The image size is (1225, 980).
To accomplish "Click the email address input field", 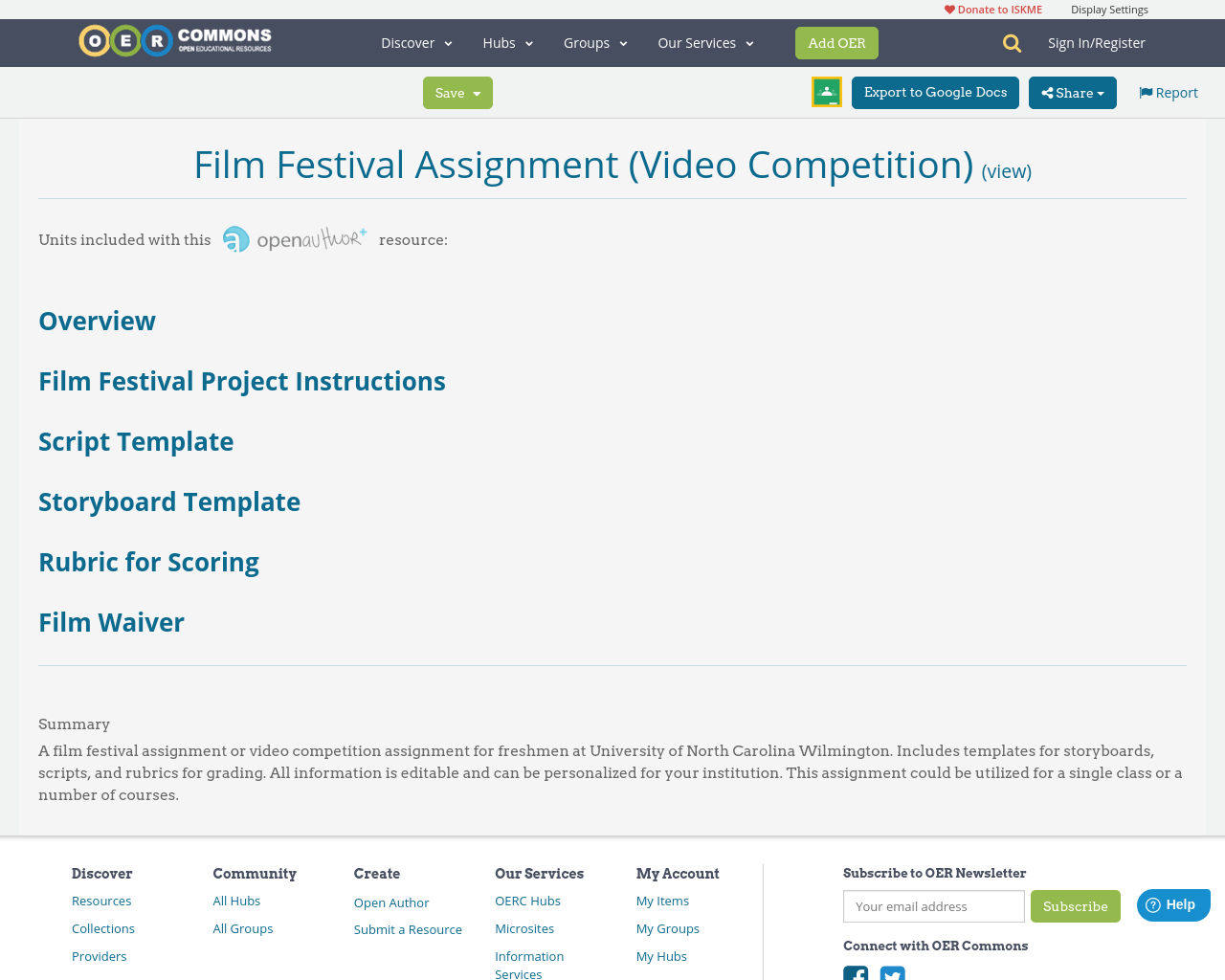I will [x=933, y=904].
